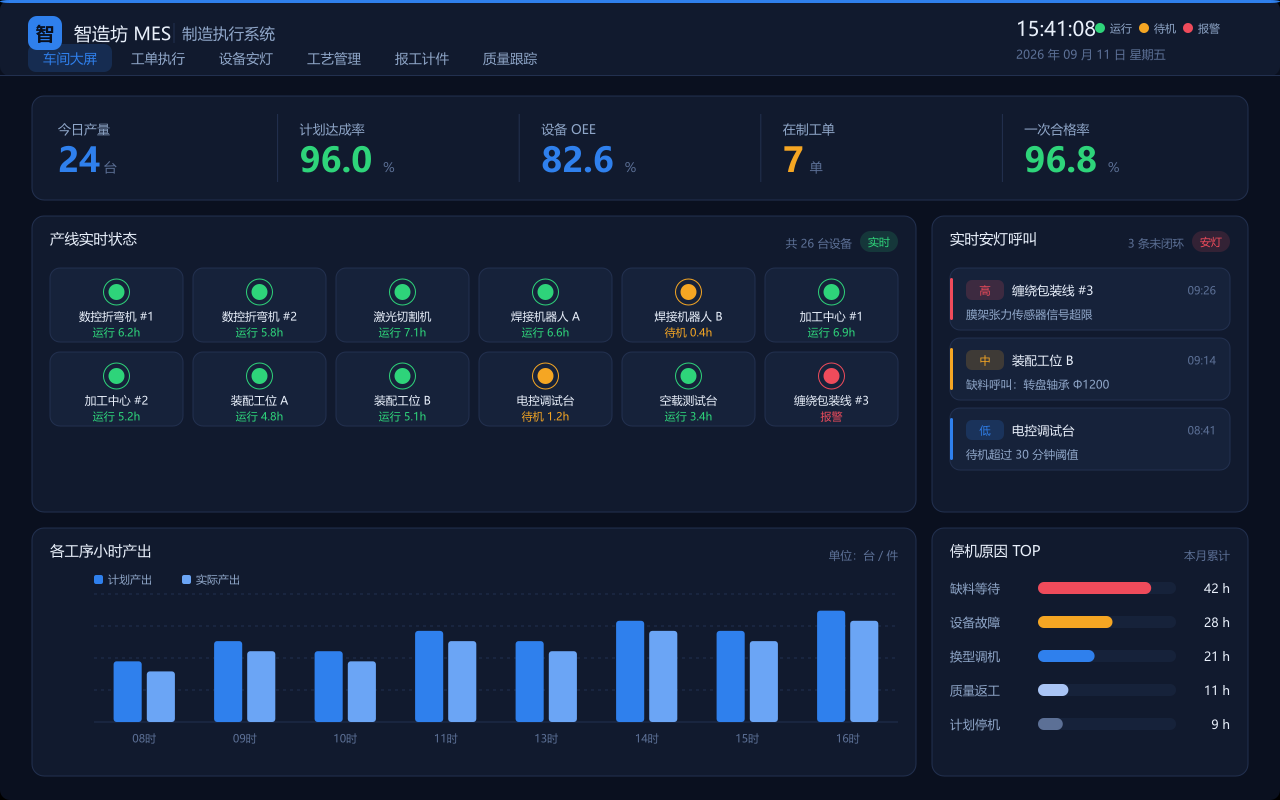
Task: Click the 一次合格率 value 96.8
Action: (1060, 160)
